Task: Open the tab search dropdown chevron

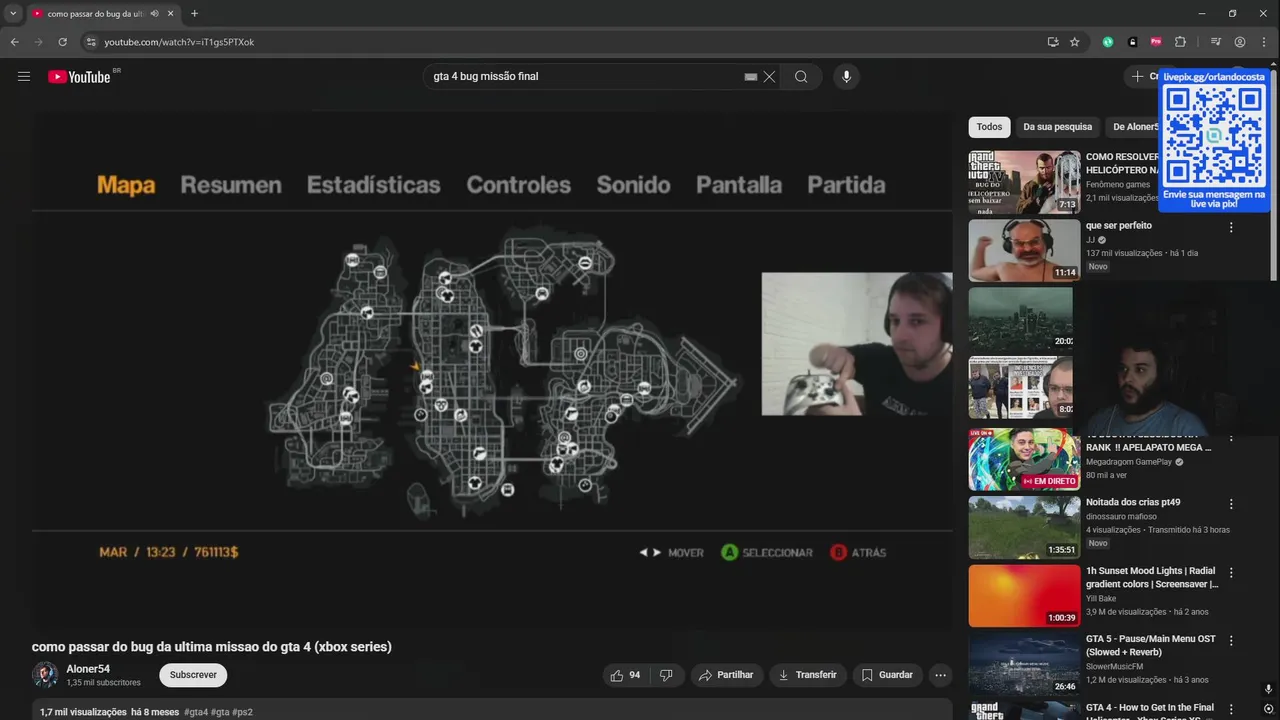Action: pos(13,14)
